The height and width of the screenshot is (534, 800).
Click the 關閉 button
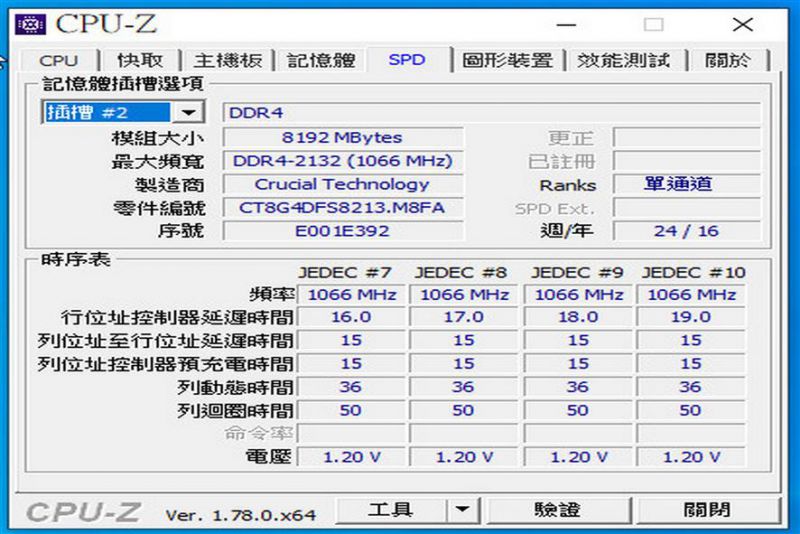[707, 509]
